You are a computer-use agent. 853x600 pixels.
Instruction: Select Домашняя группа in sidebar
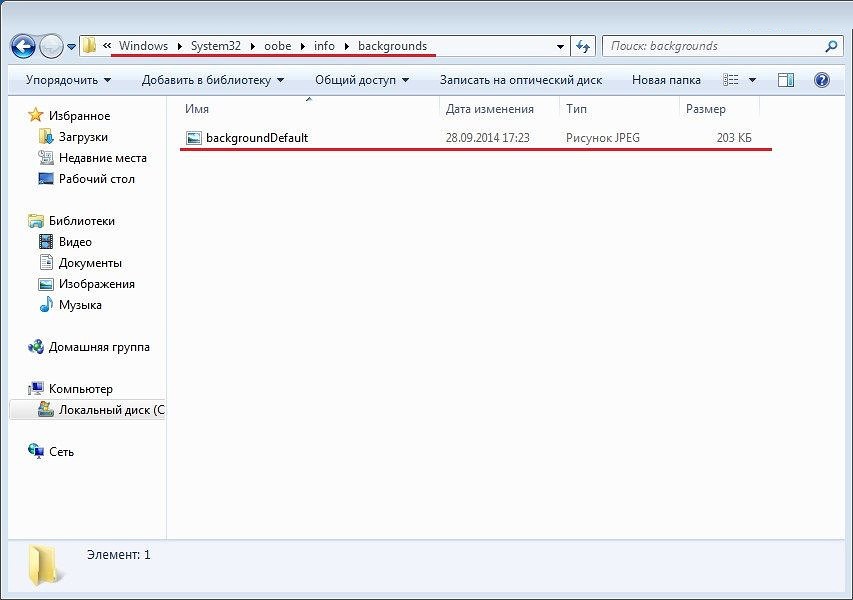tap(99, 347)
